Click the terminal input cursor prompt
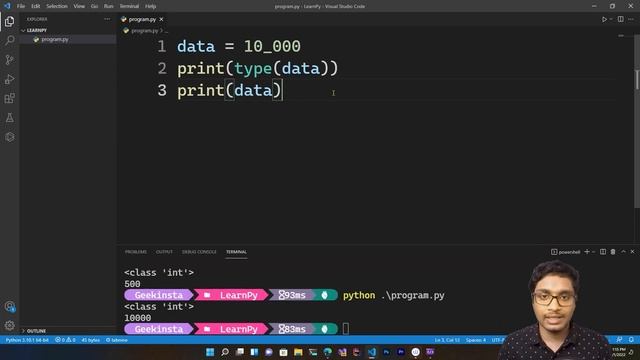This screenshot has height=360, width=640. point(345,329)
